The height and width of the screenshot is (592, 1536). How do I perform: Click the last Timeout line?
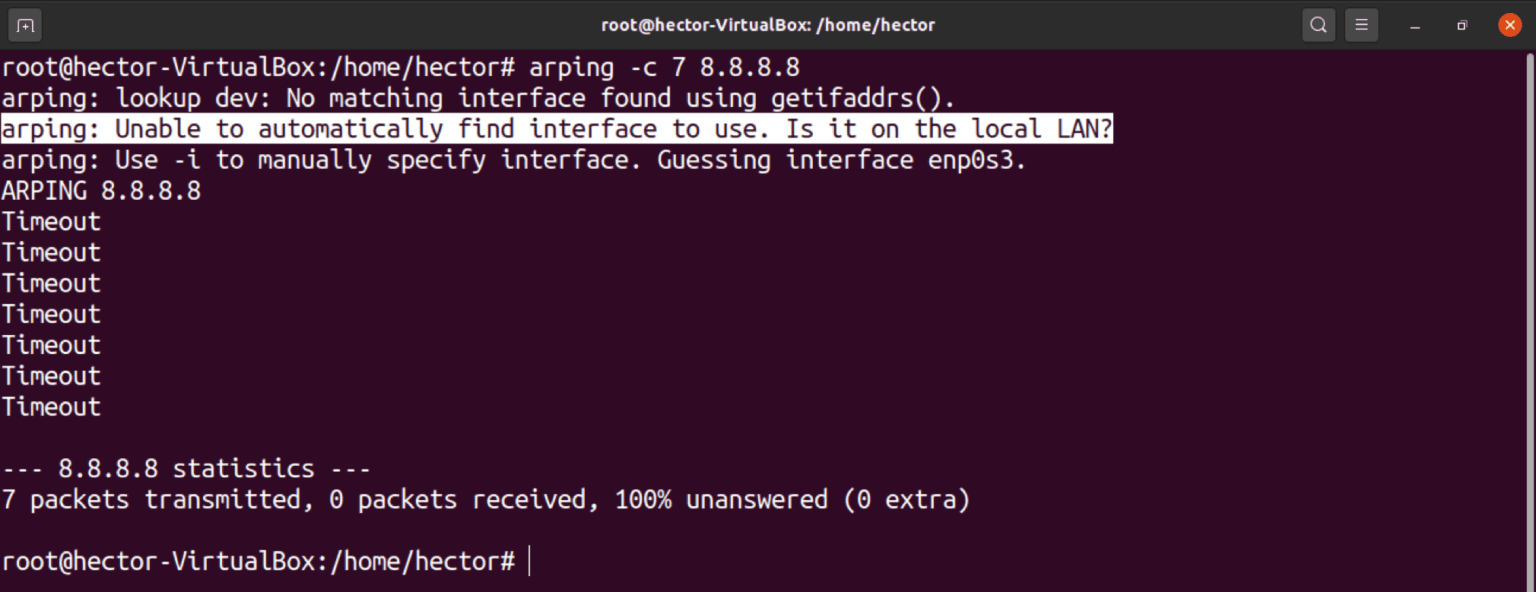50,406
